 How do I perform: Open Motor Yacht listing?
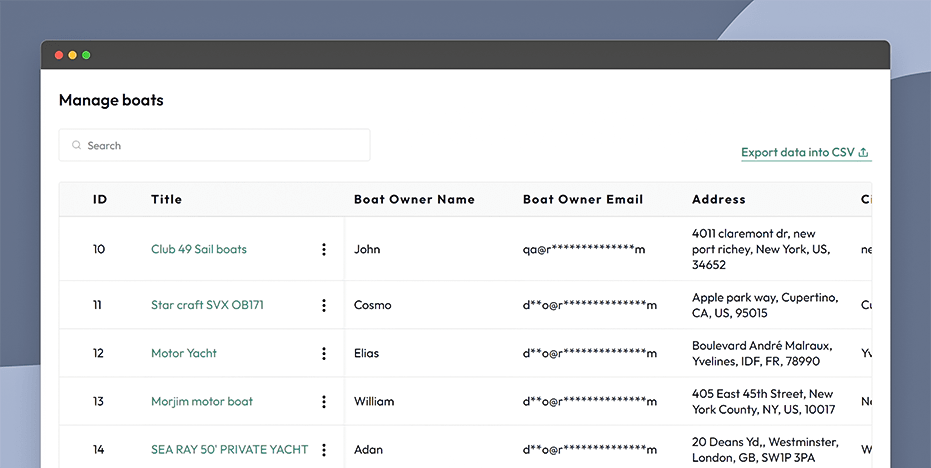coord(184,353)
